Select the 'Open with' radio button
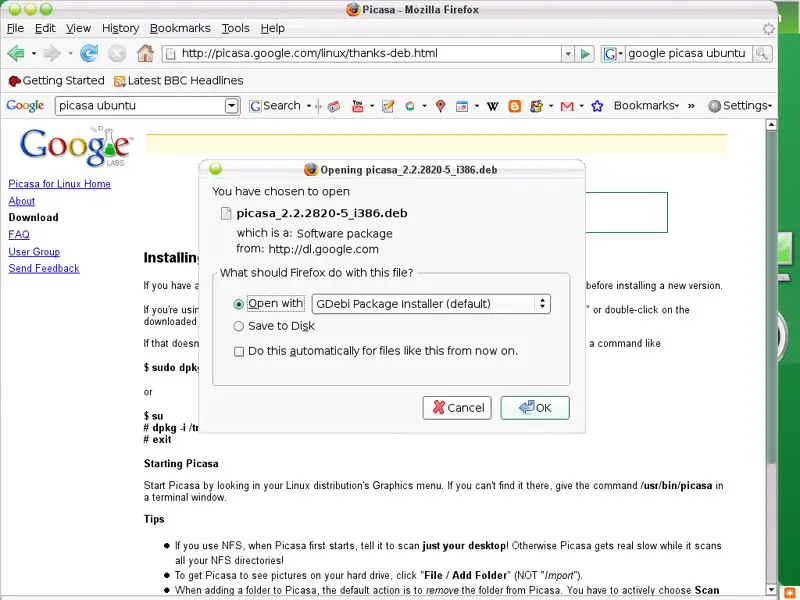This screenshot has height=600, width=800. click(x=238, y=304)
